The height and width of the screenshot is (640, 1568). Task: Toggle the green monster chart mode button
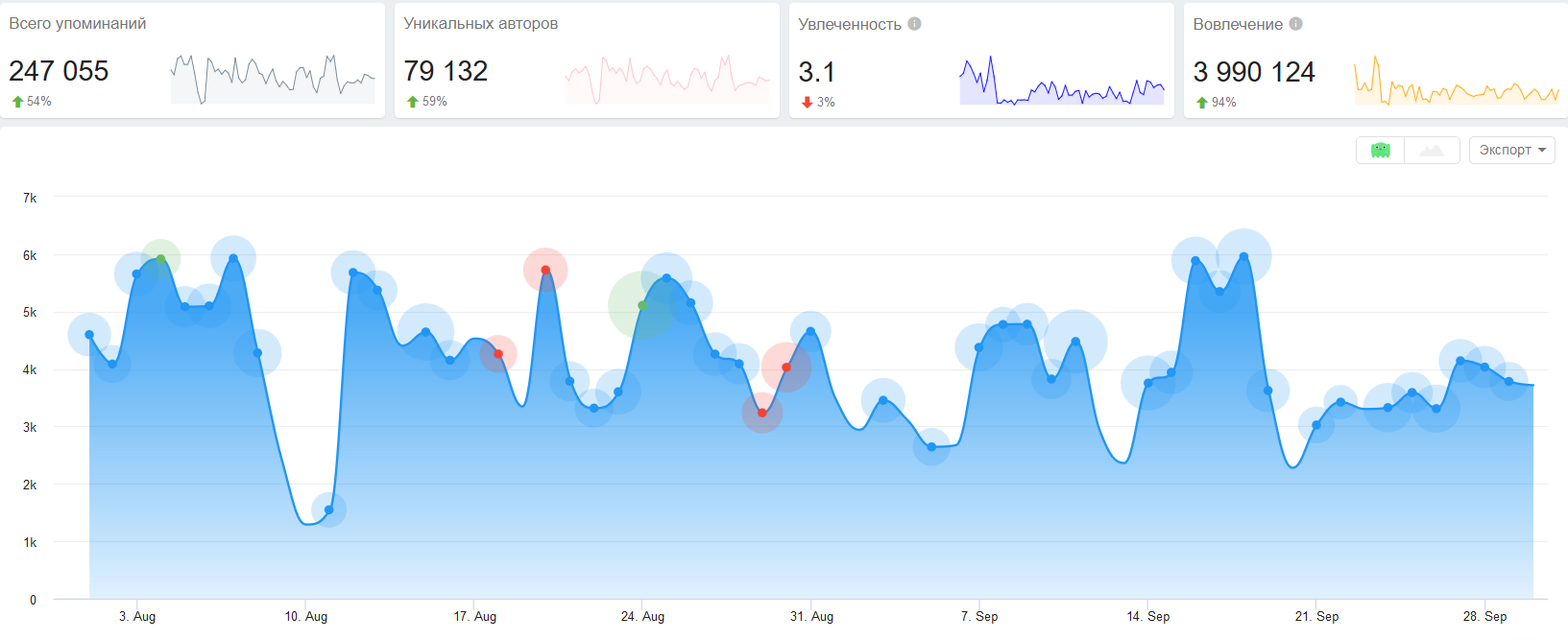click(x=1380, y=151)
